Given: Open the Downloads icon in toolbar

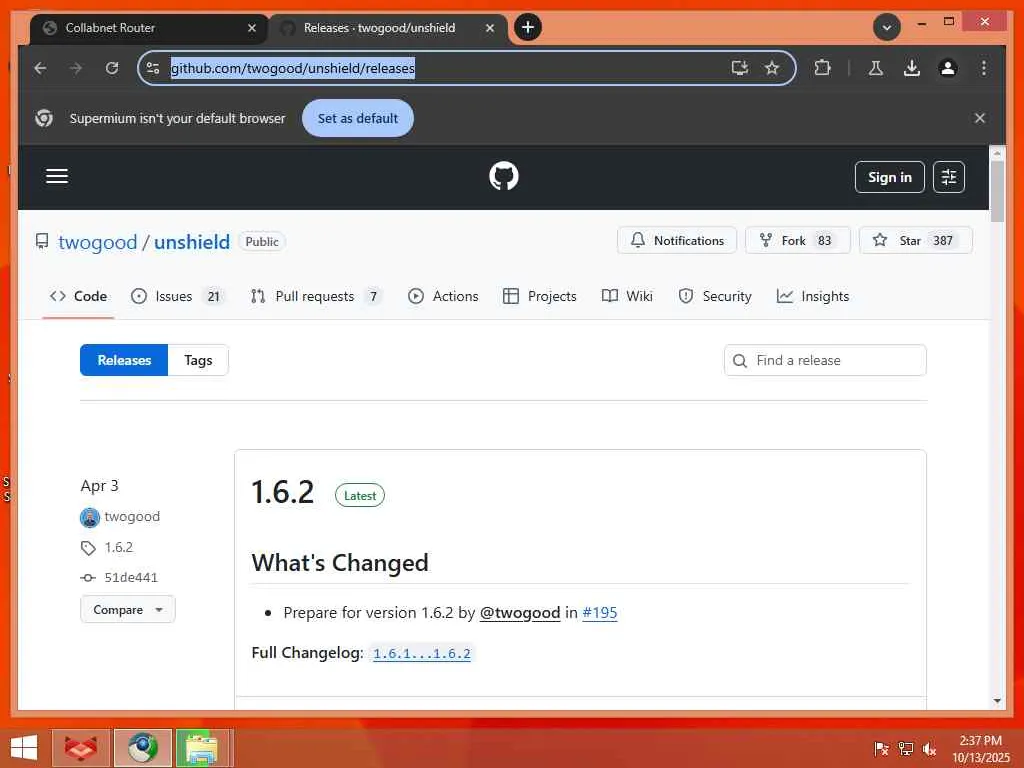Looking at the screenshot, I should click(x=912, y=68).
